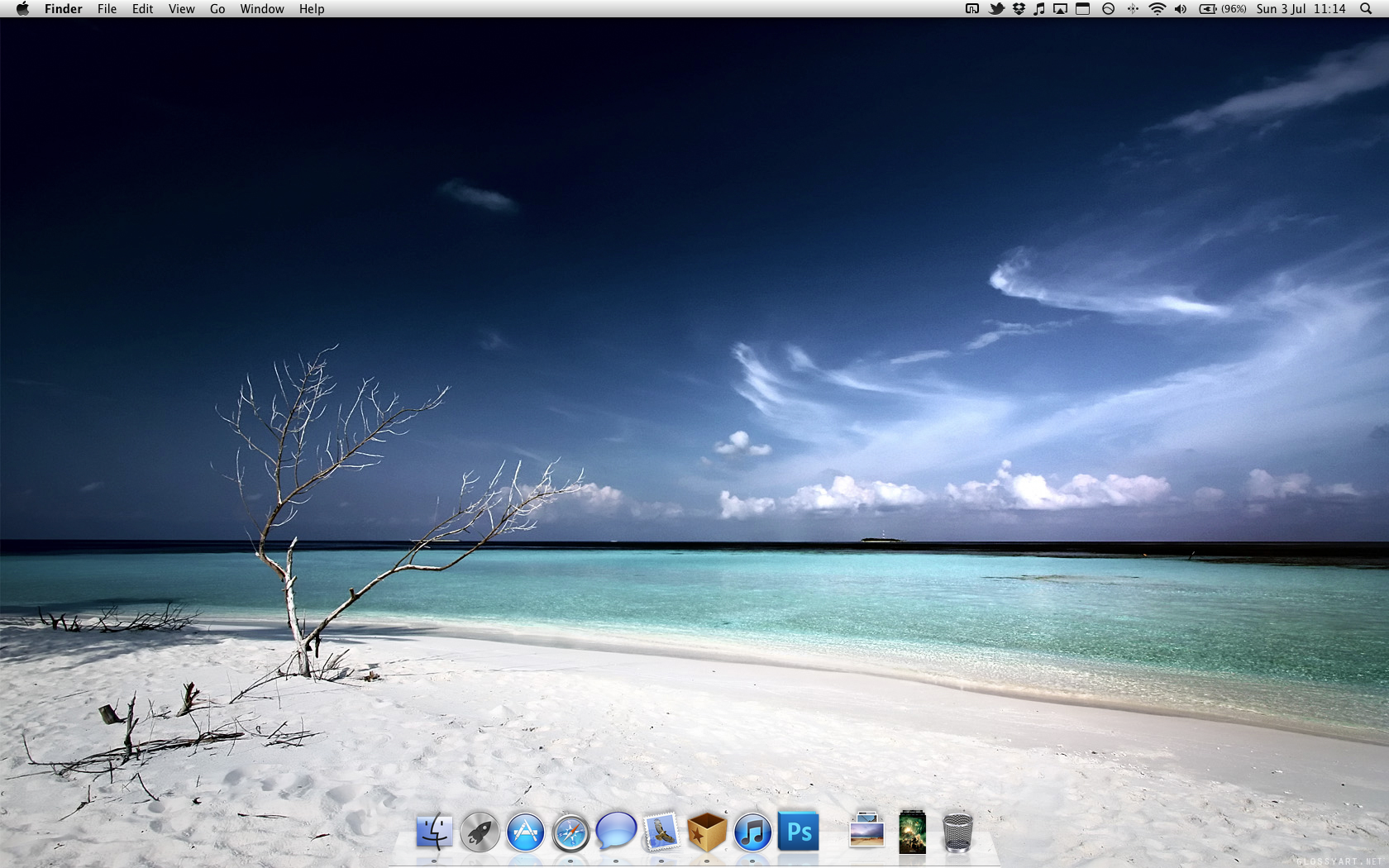The image size is (1389, 868).
Task: Click the leftmost status icon beside Twitter
Action: coord(972,8)
